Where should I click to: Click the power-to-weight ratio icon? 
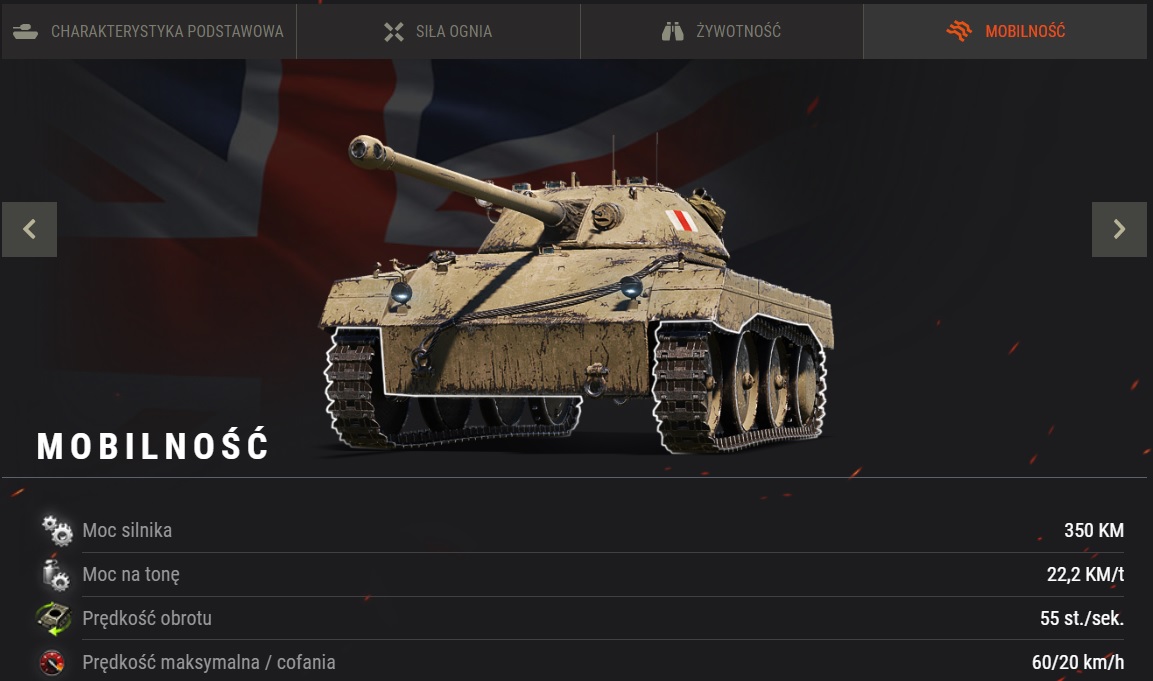pos(55,575)
